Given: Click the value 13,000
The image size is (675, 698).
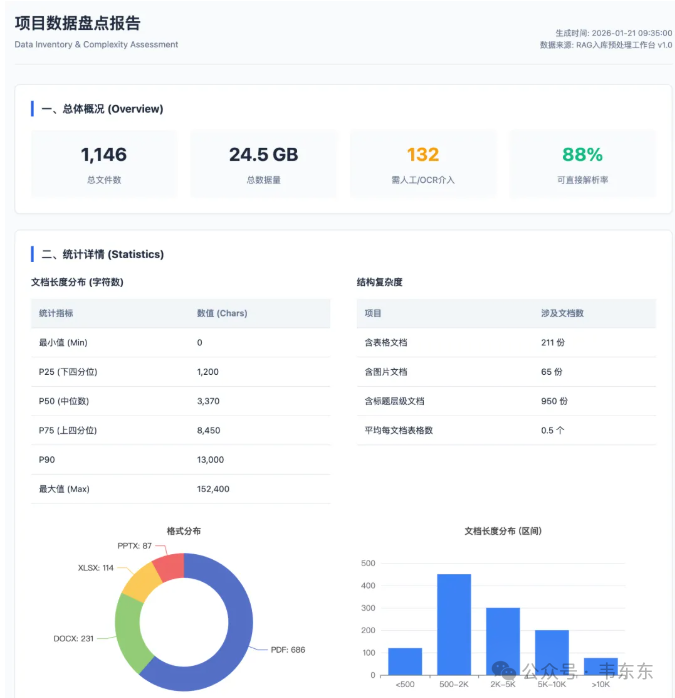Looking at the screenshot, I should point(211,460).
